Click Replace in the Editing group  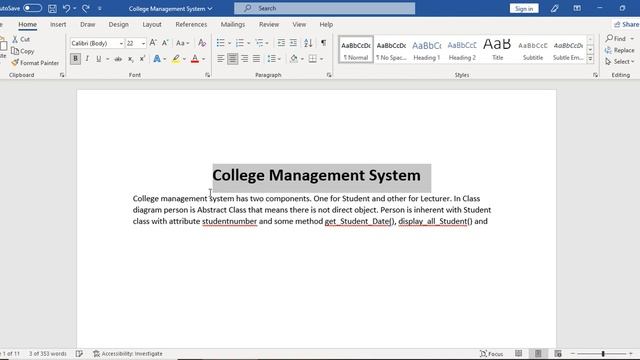620,50
